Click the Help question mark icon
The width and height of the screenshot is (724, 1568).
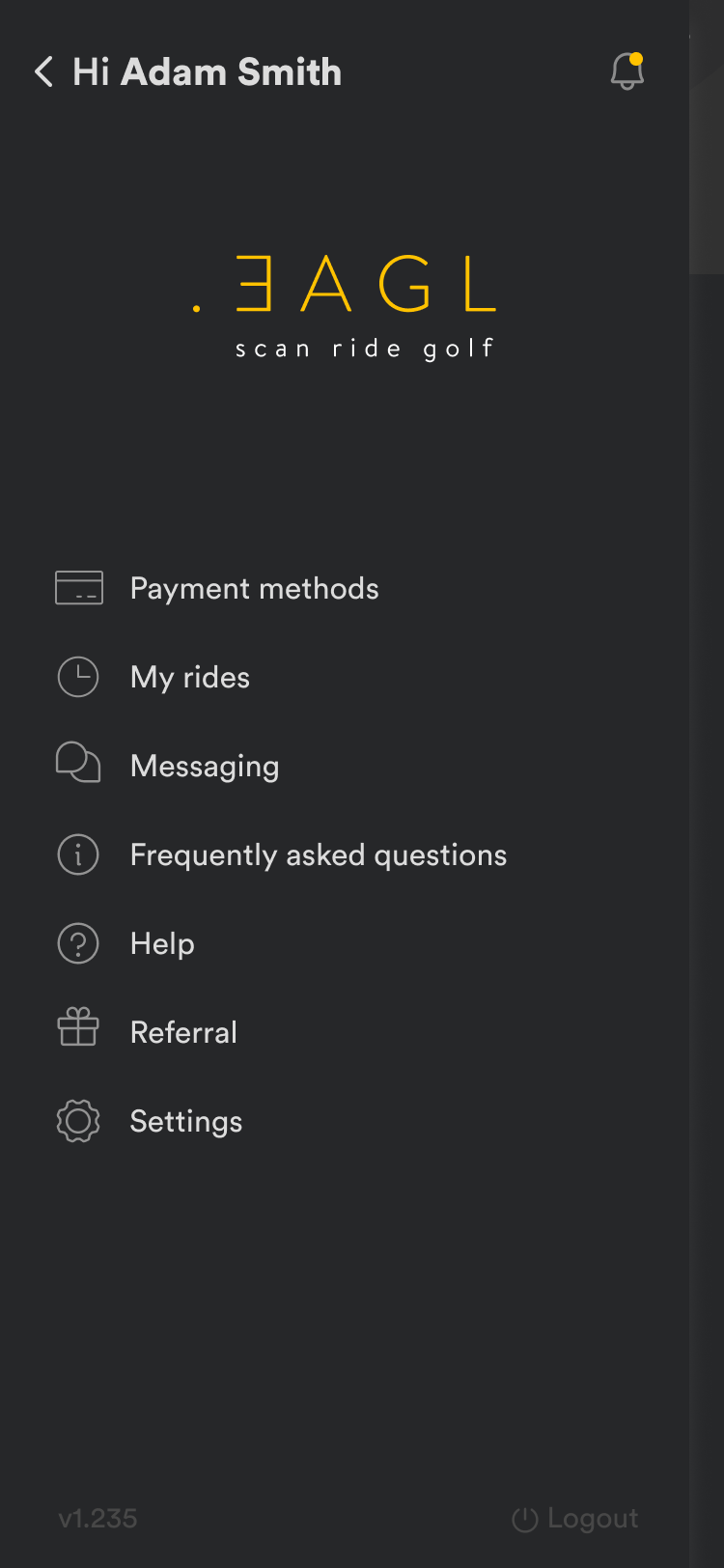[x=78, y=943]
